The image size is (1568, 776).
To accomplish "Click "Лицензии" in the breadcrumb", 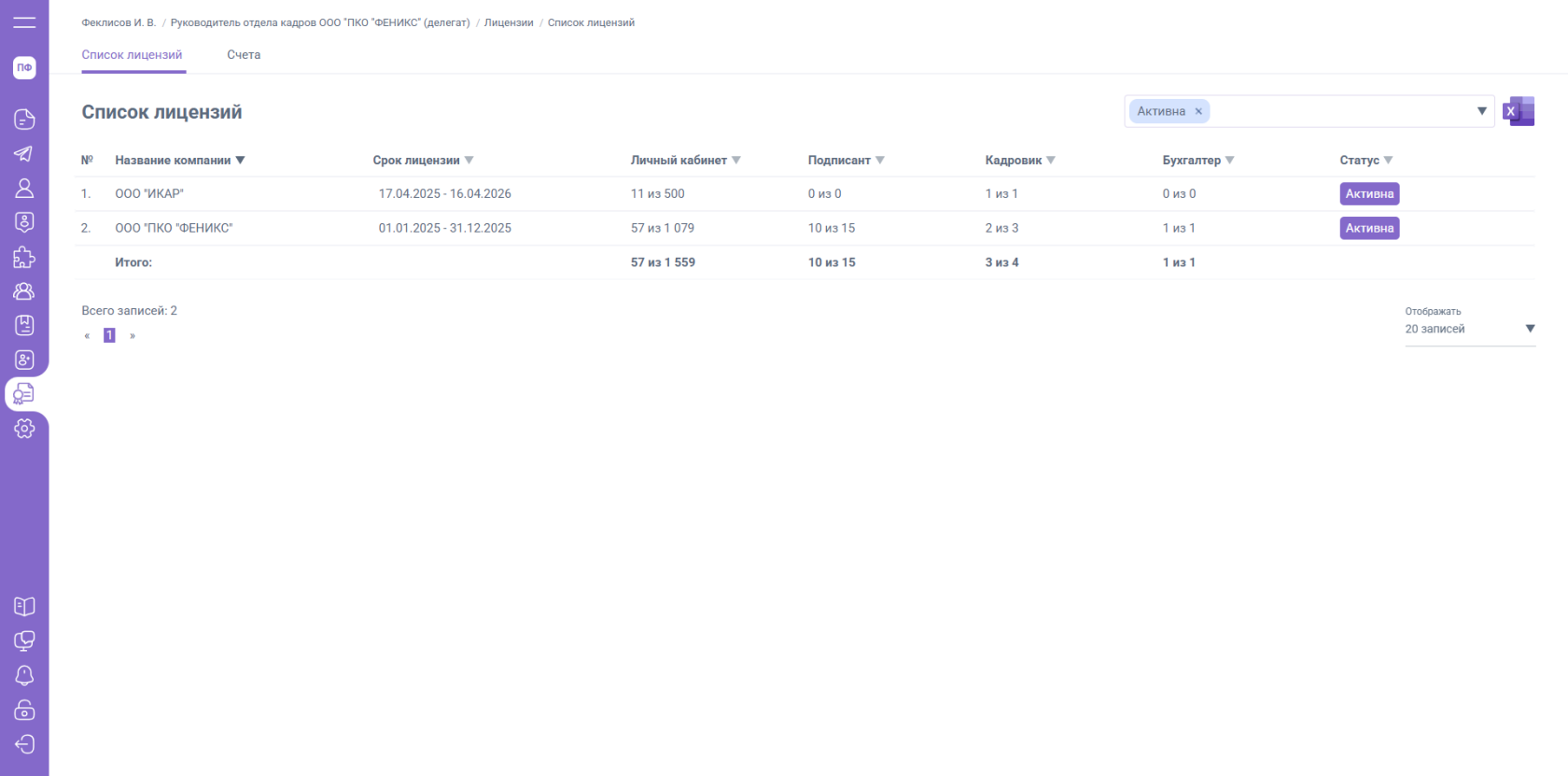I will pos(509,22).
